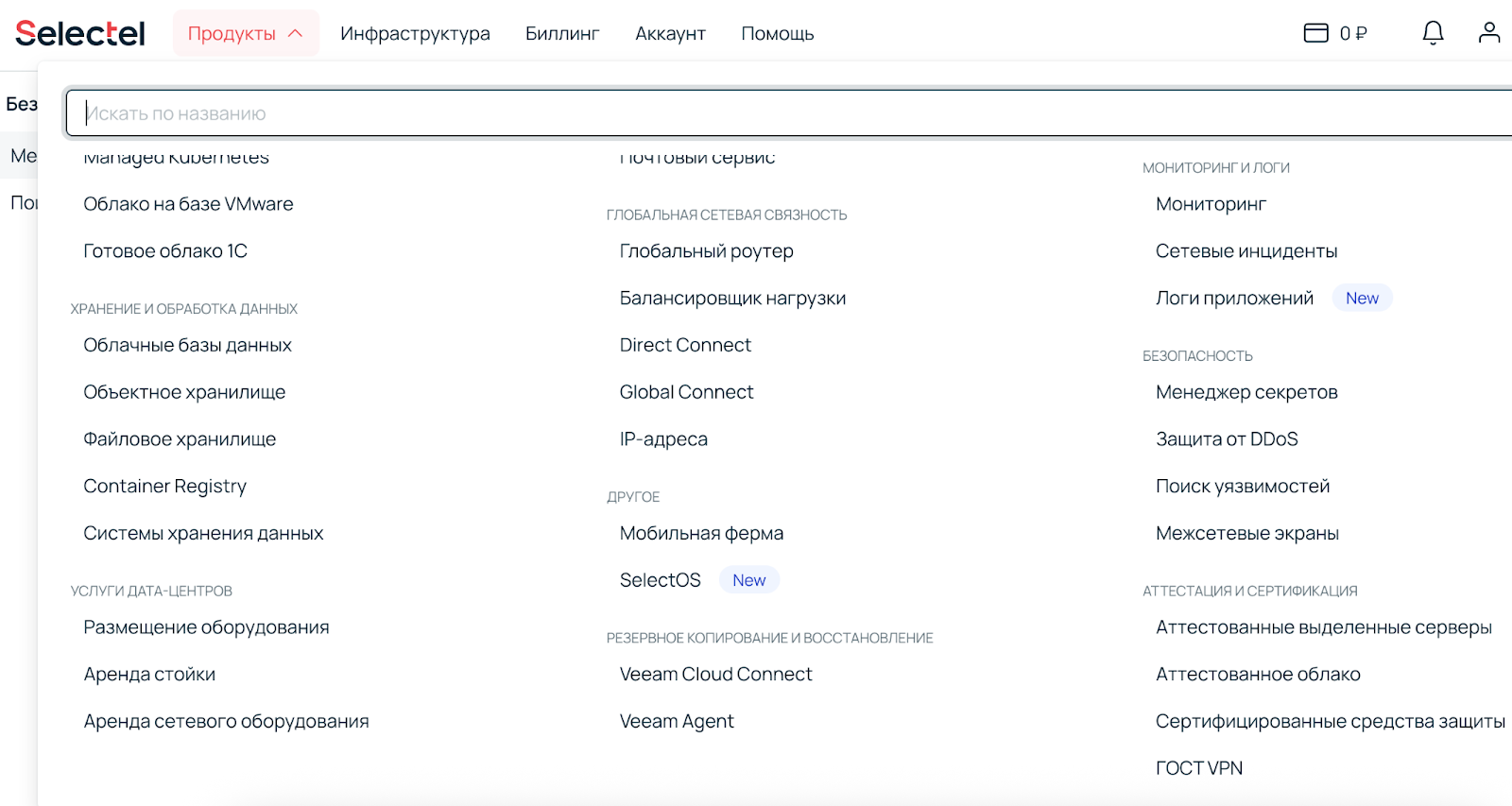Collapse the Продукты dropdown menu

click(x=246, y=33)
